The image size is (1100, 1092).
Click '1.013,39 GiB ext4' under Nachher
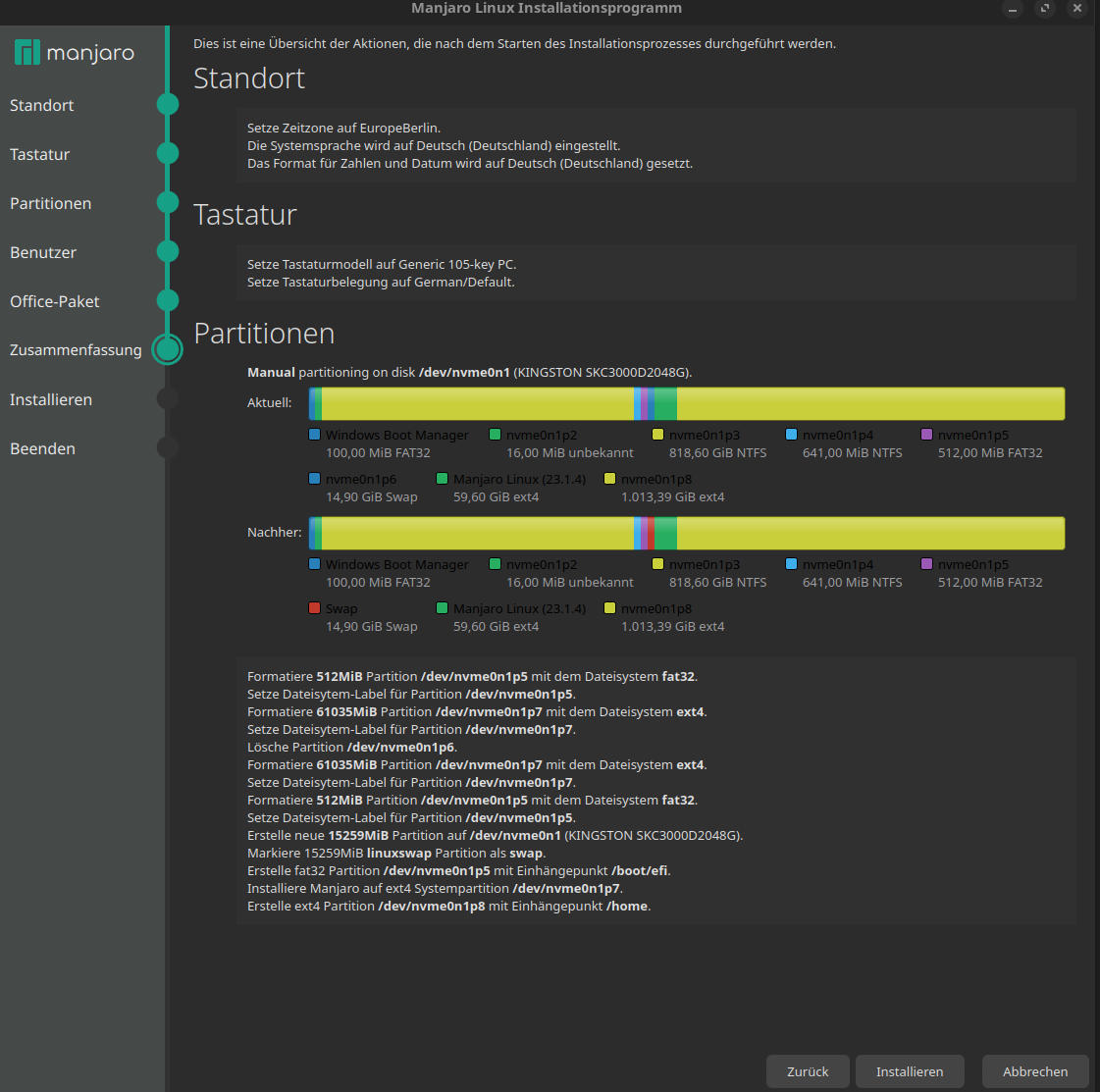(x=673, y=626)
